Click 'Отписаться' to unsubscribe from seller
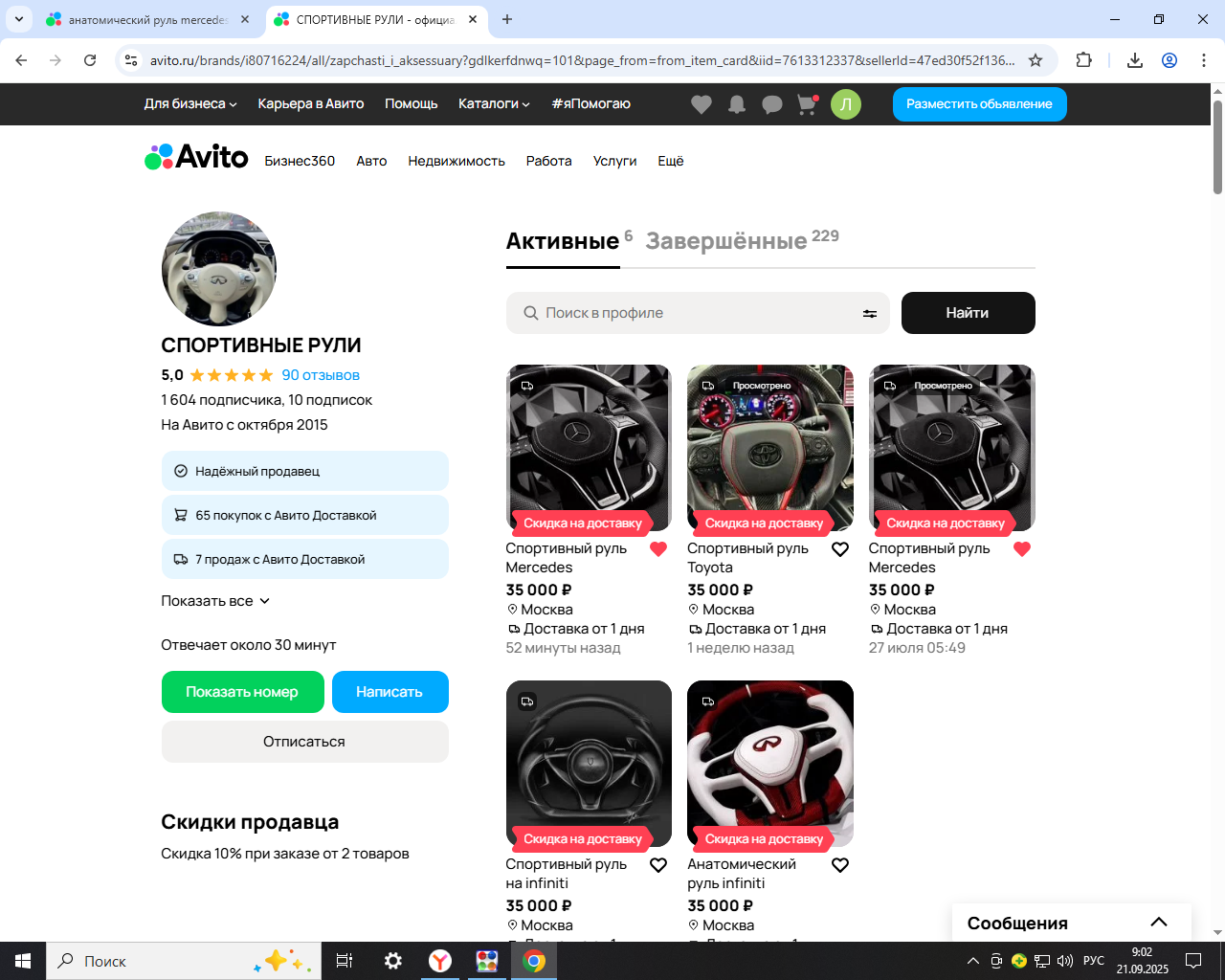Image resolution: width=1225 pixels, height=980 pixels. 304,742
